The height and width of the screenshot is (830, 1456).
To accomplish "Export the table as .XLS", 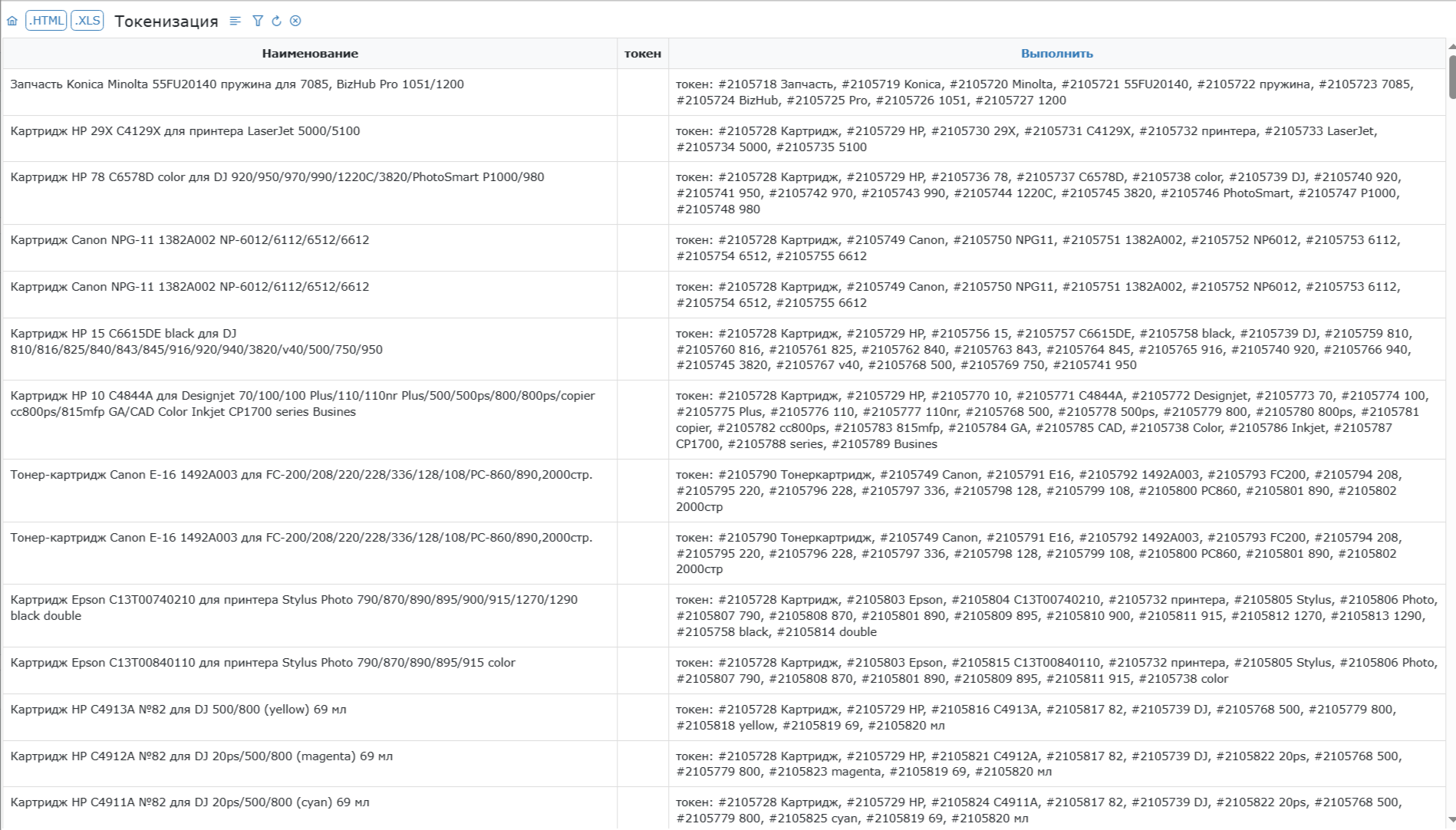I will click(x=87, y=21).
